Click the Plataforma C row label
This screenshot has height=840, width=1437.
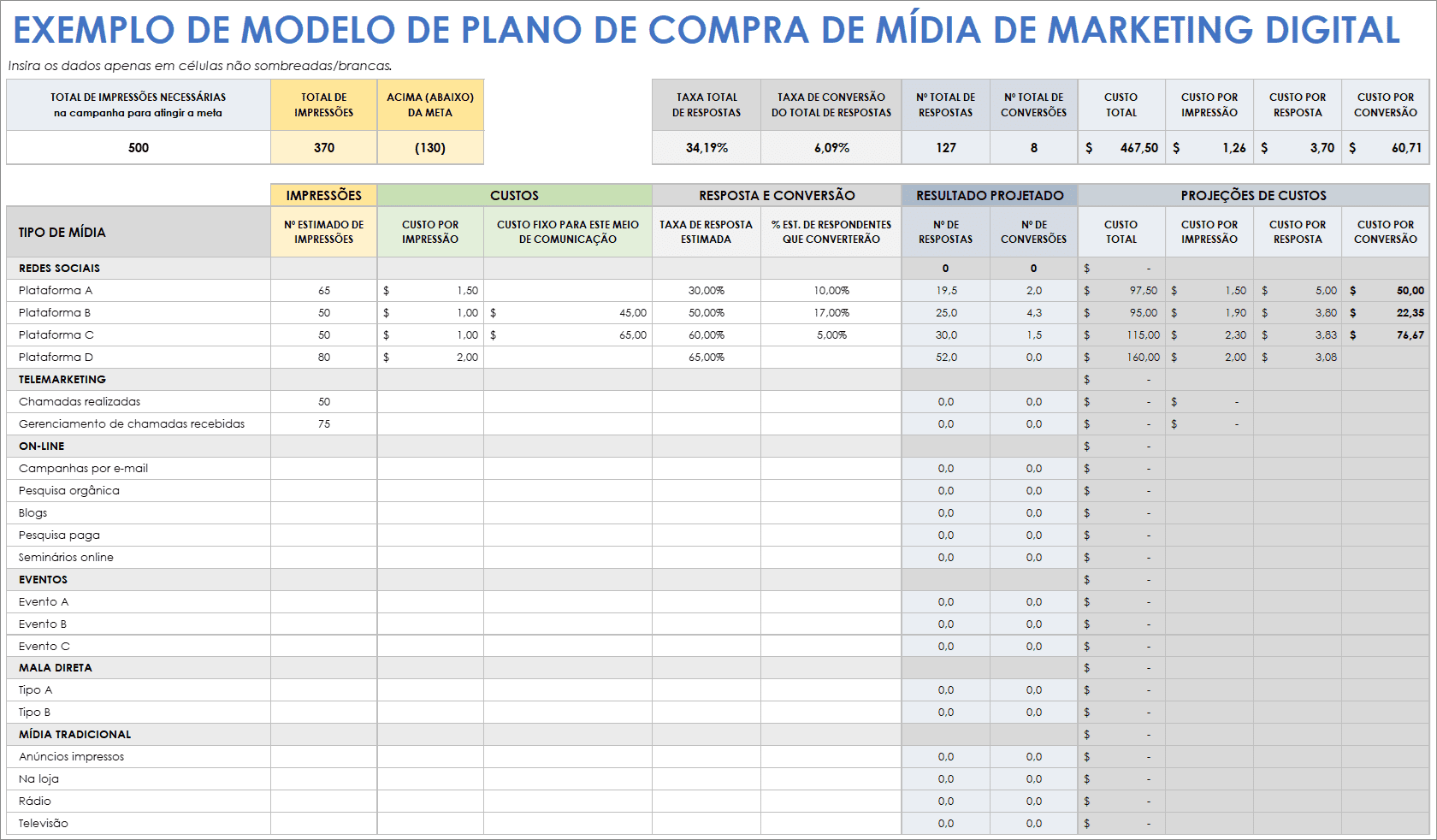pos(56,335)
